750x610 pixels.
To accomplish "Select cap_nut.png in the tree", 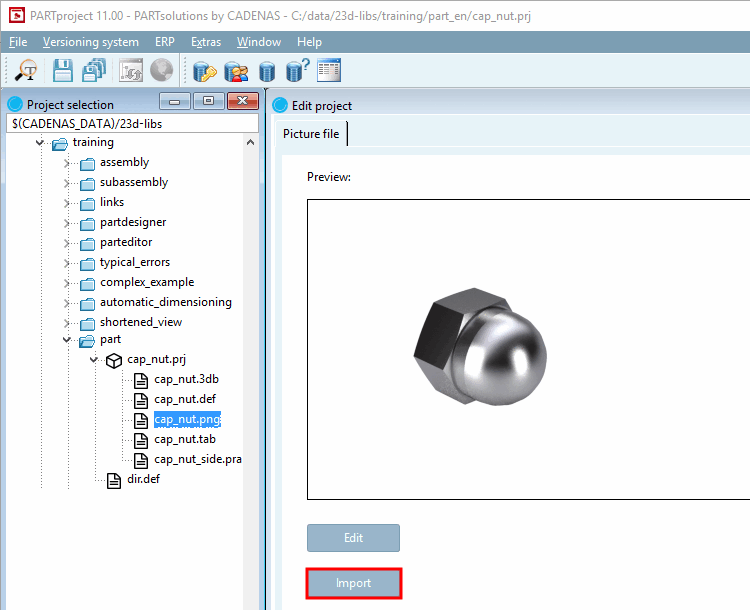I will click(187, 420).
